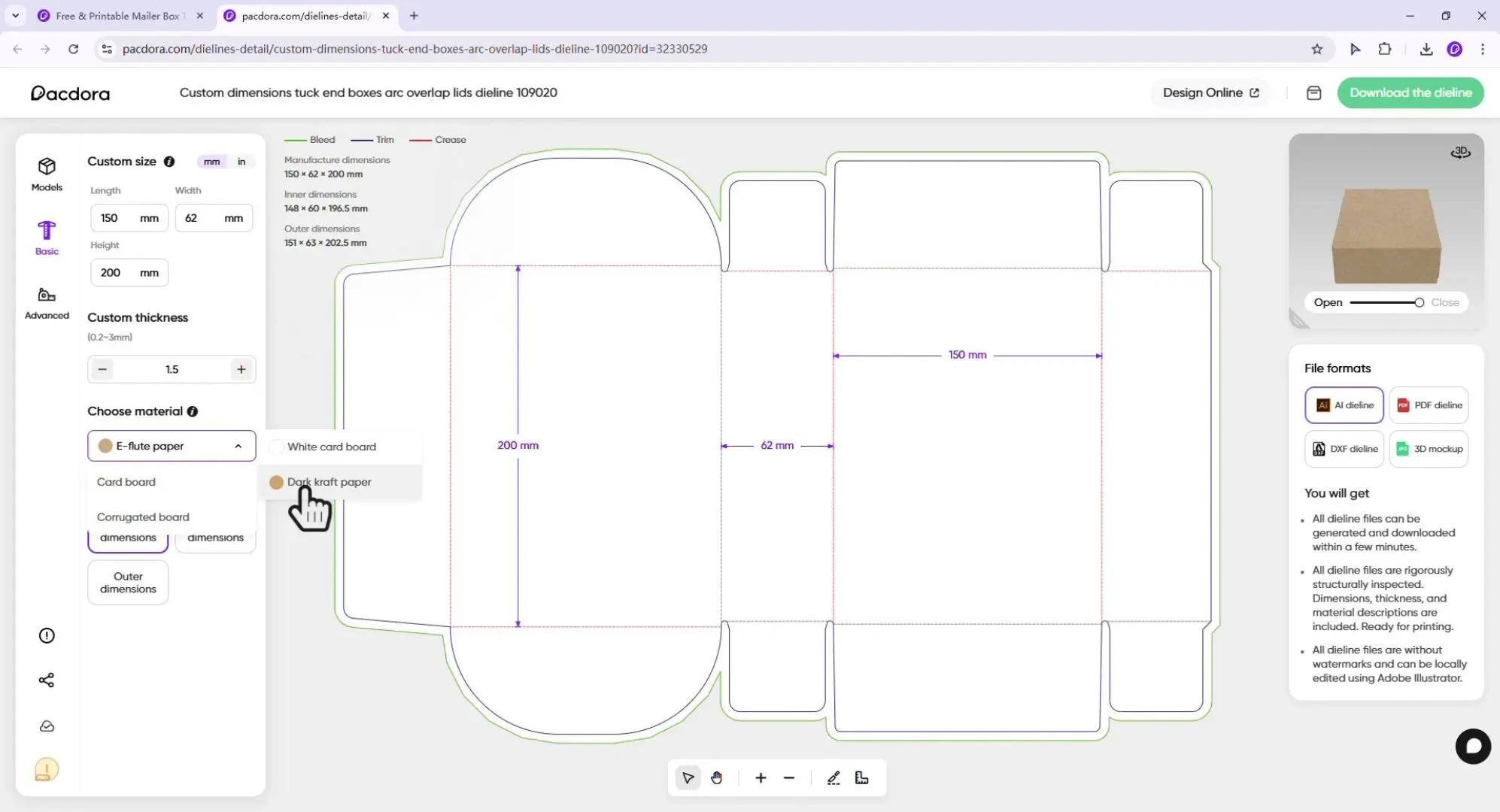Choose the PDF dieline file format
This screenshot has height=812, width=1500.
[1428, 404]
